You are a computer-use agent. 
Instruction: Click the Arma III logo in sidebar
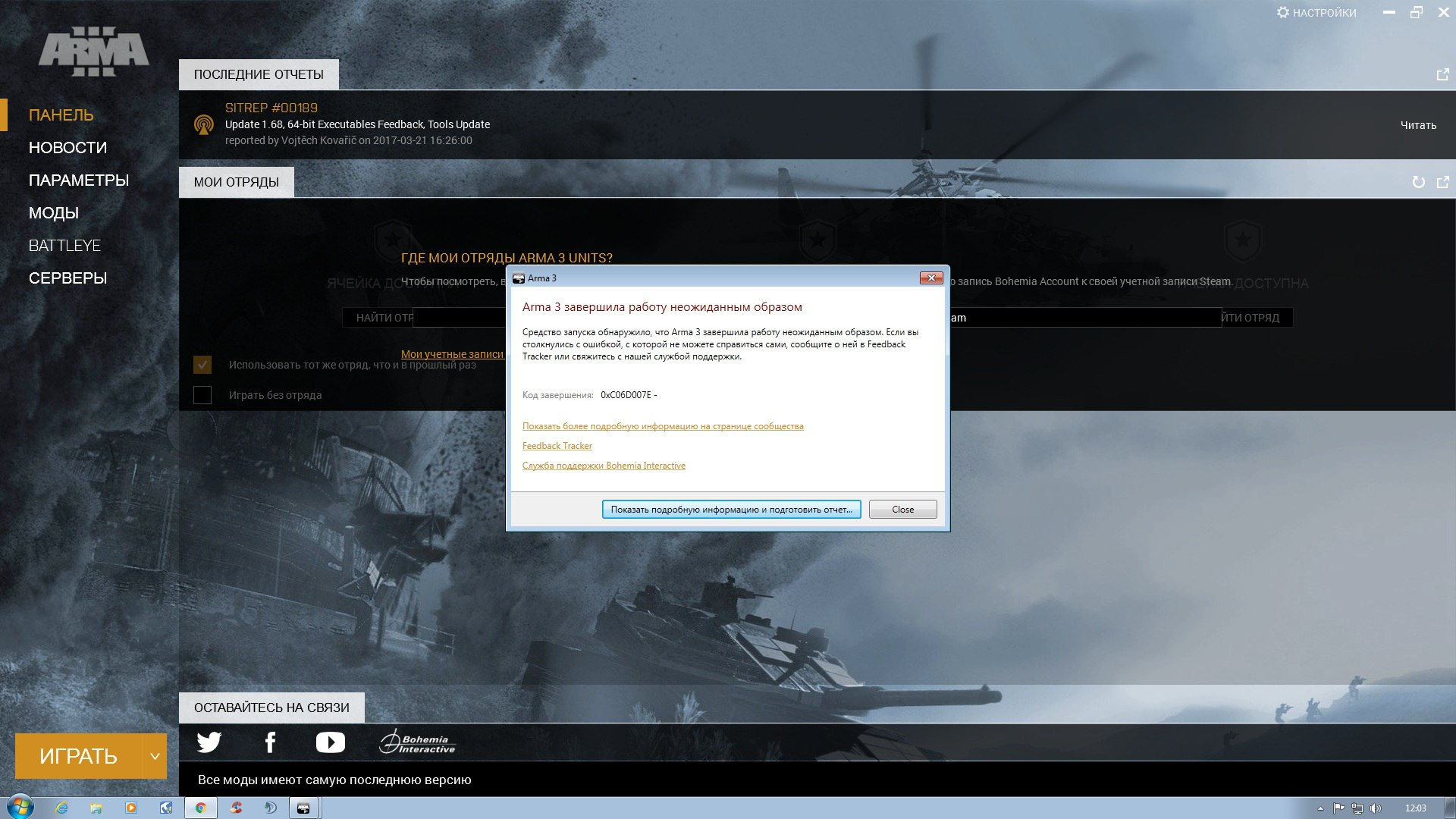[94, 52]
